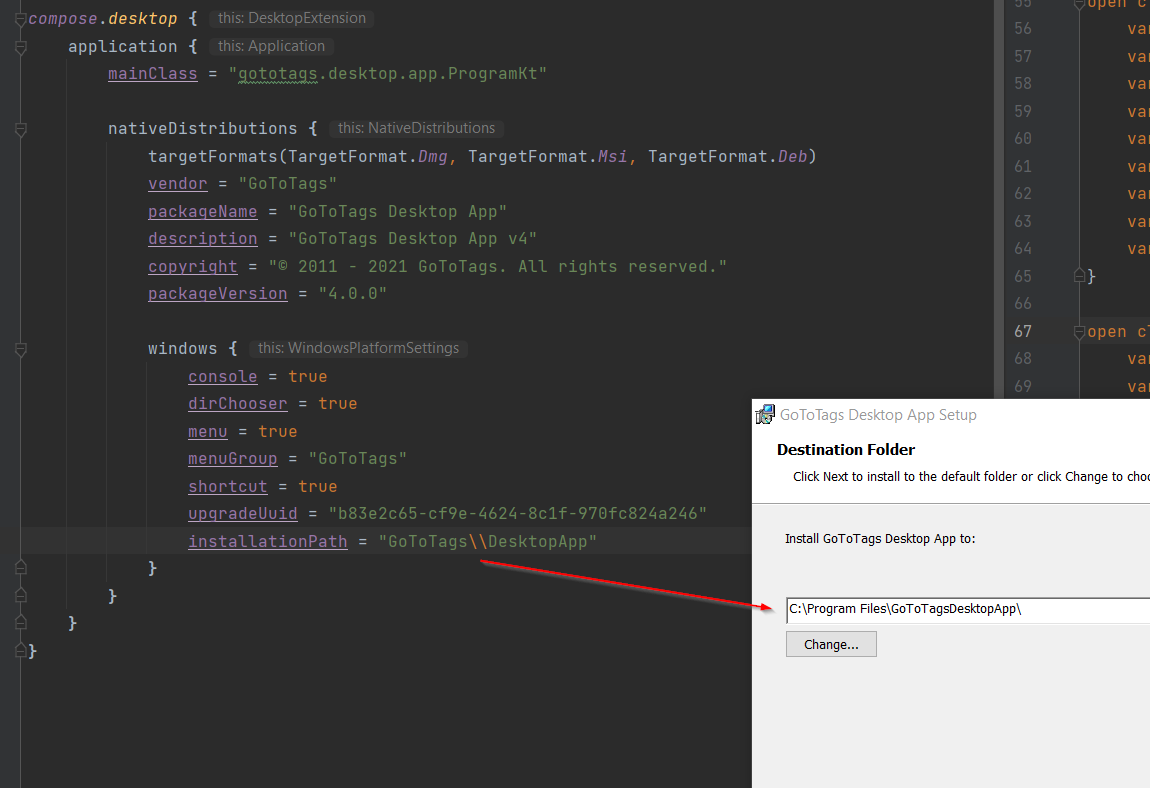The height and width of the screenshot is (788, 1150).
Task: Click the upgradeUuid property reference
Action: point(242,513)
